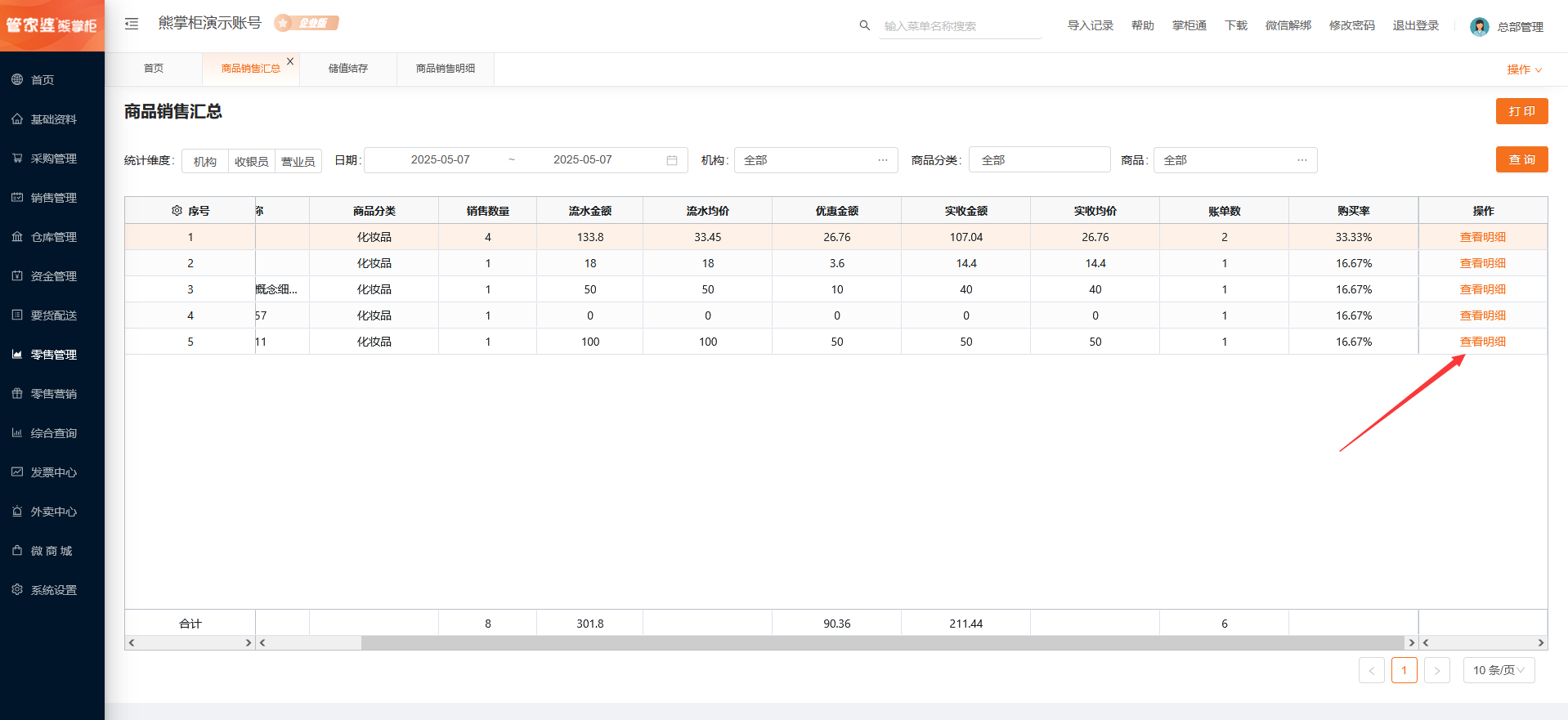Viewport: 1568px width, 720px height.
Task: Click the previous page arrow
Action: point(1372,670)
